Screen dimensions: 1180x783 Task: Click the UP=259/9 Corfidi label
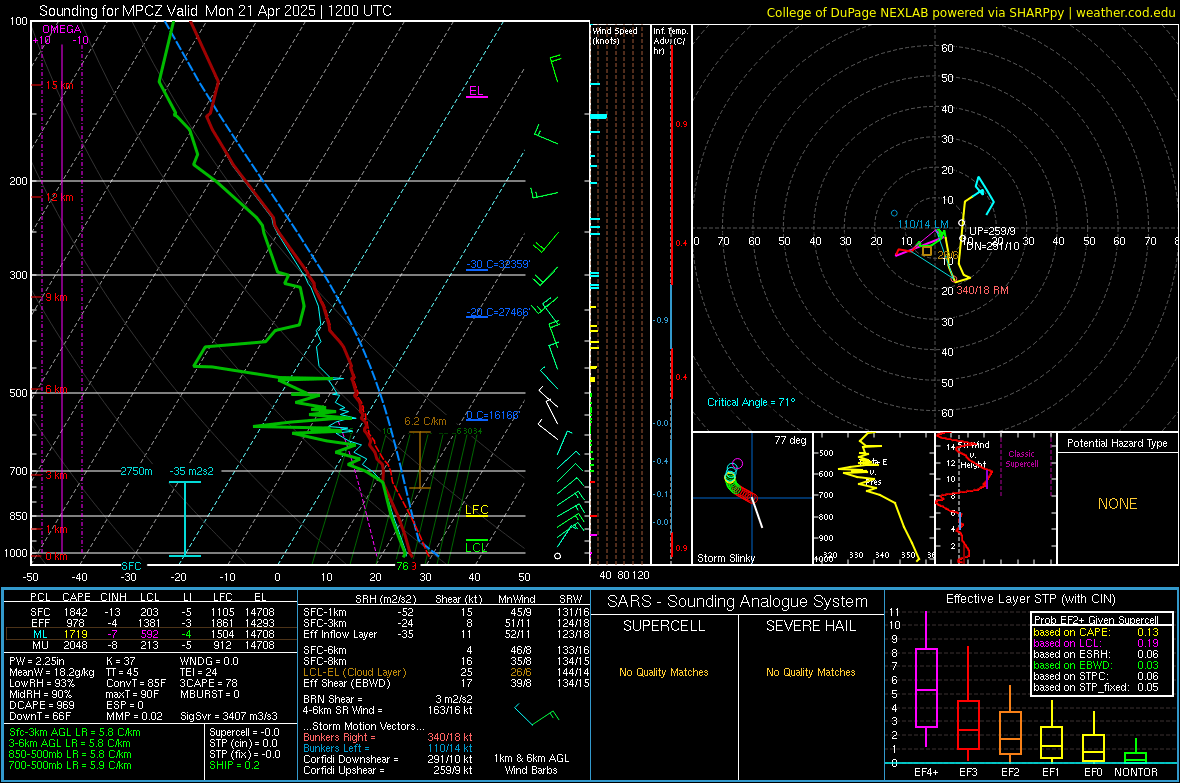click(x=992, y=231)
